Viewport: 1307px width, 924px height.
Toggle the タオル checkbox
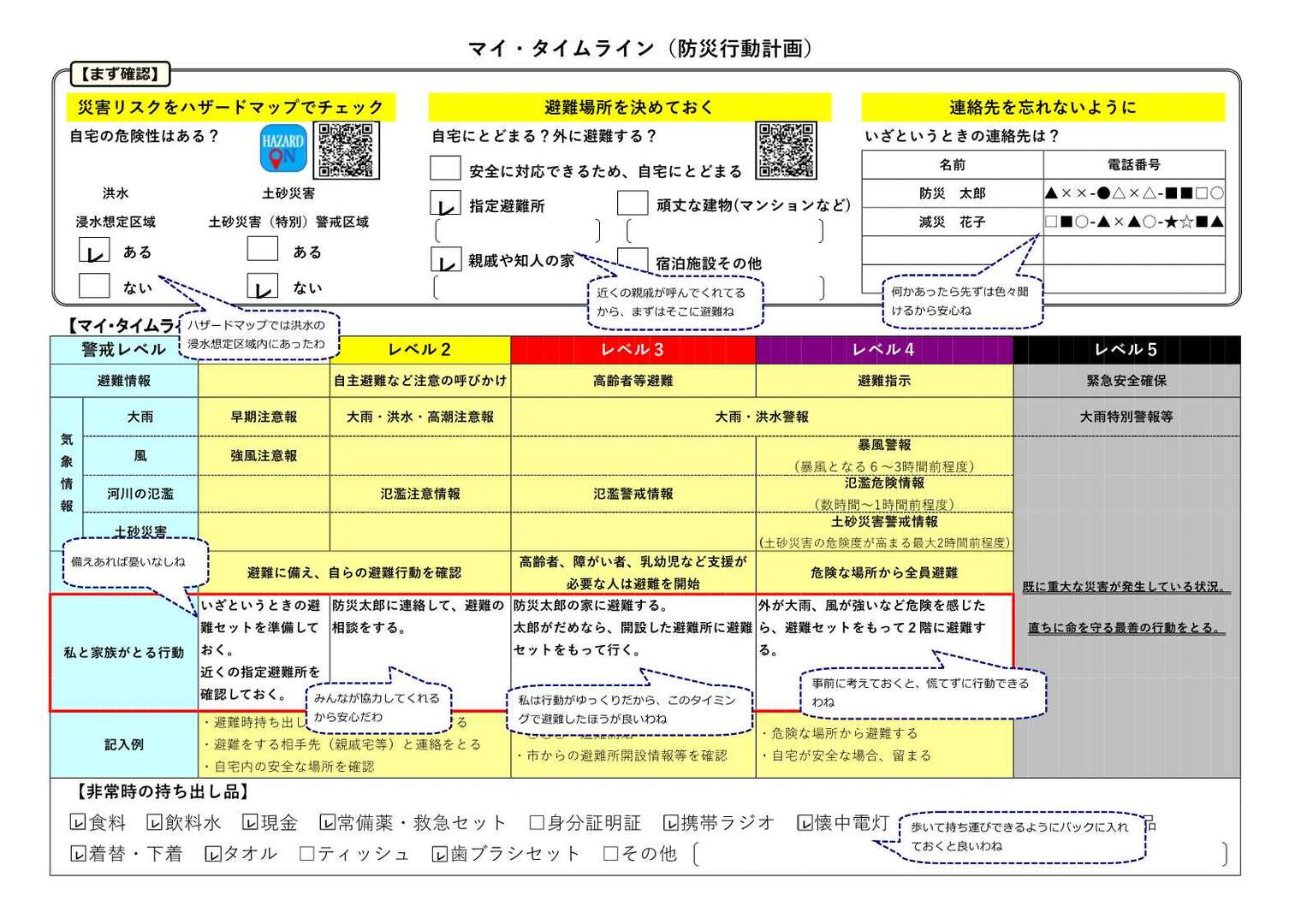(x=213, y=854)
